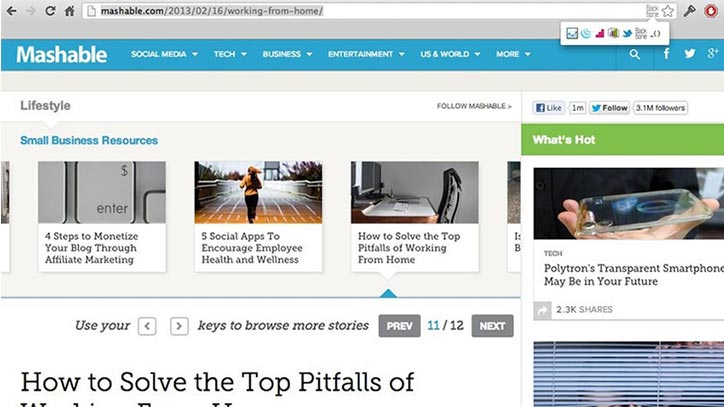Viewport: 724px width, 407px height.
Task: Go to Mashable home via logo
Action: (61, 55)
